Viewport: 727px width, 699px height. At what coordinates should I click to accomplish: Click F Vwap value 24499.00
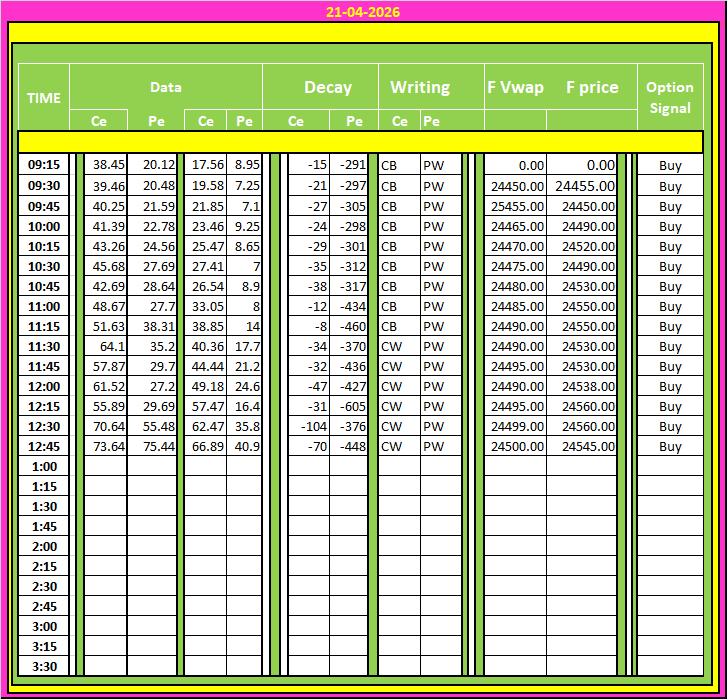click(x=515, y=426)
